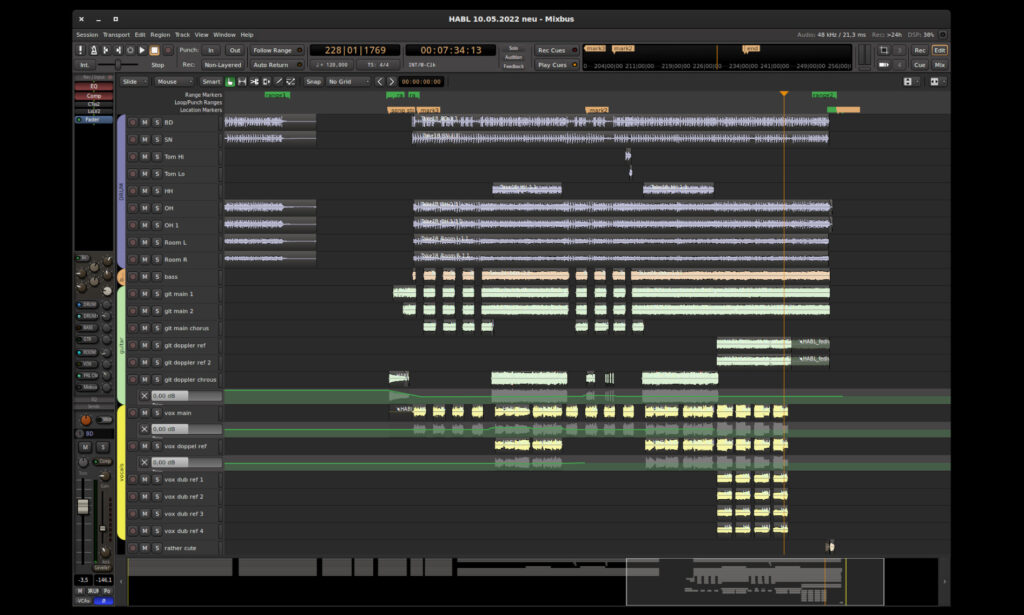This screenshot has height=615, width=1024.
Task: Select the Range tool icon
Action: [x=242, y=82]
